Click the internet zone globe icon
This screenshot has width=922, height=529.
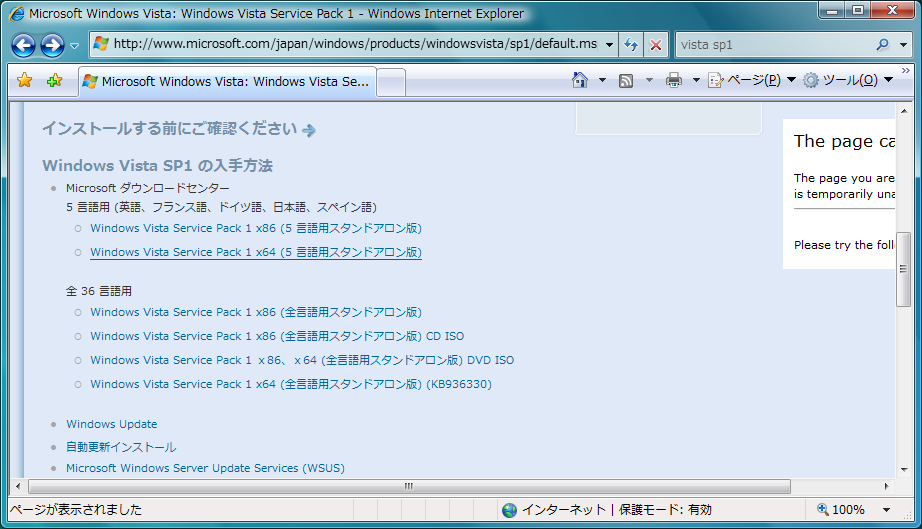509,510
